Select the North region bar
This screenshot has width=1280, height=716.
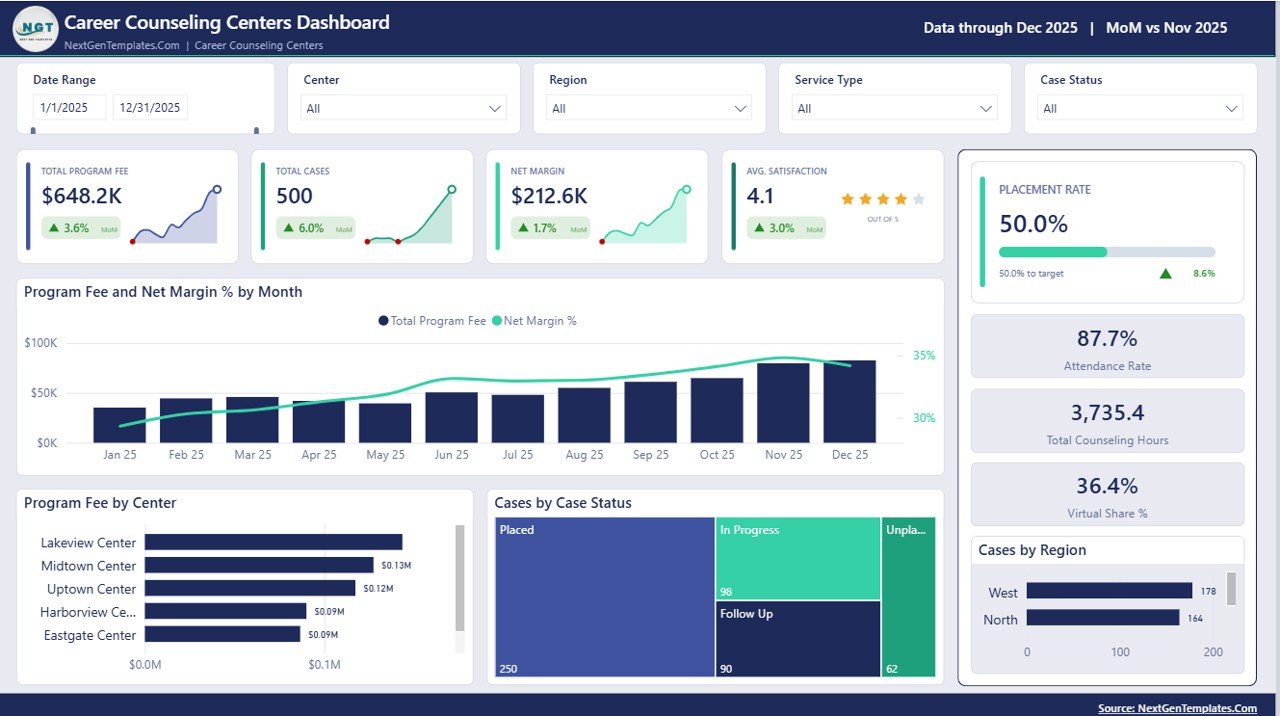click(1103, 618)
